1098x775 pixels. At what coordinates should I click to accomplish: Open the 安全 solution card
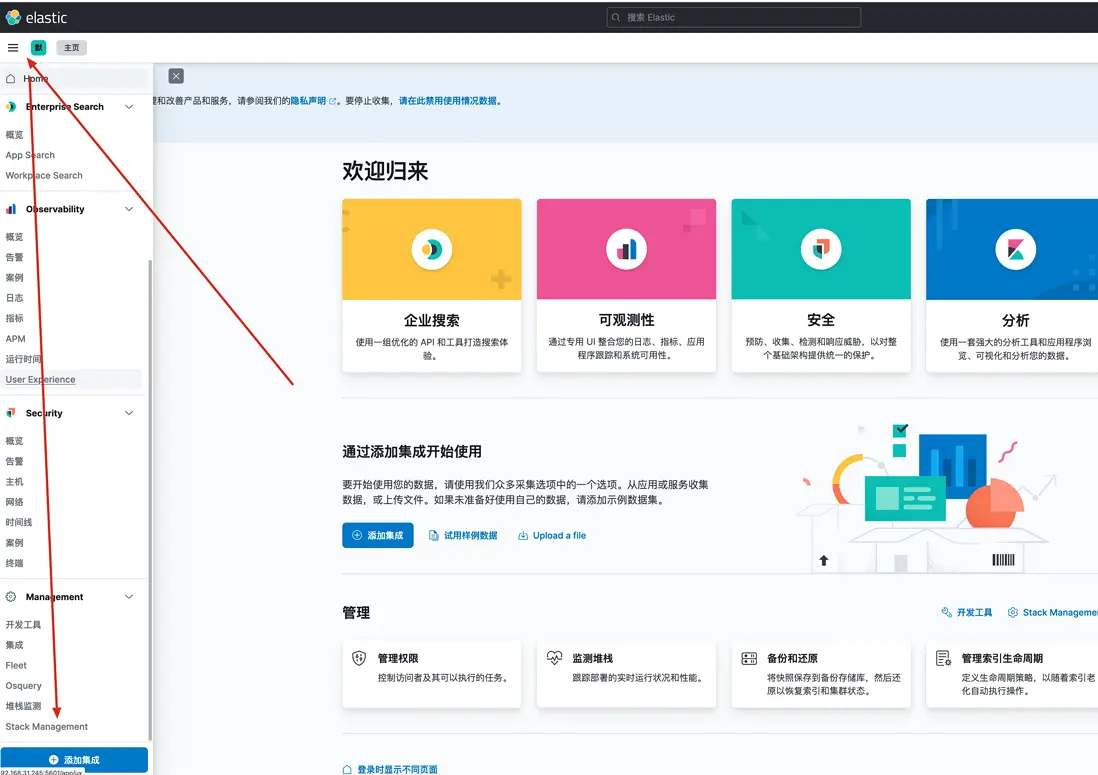(x=821, y=285)
